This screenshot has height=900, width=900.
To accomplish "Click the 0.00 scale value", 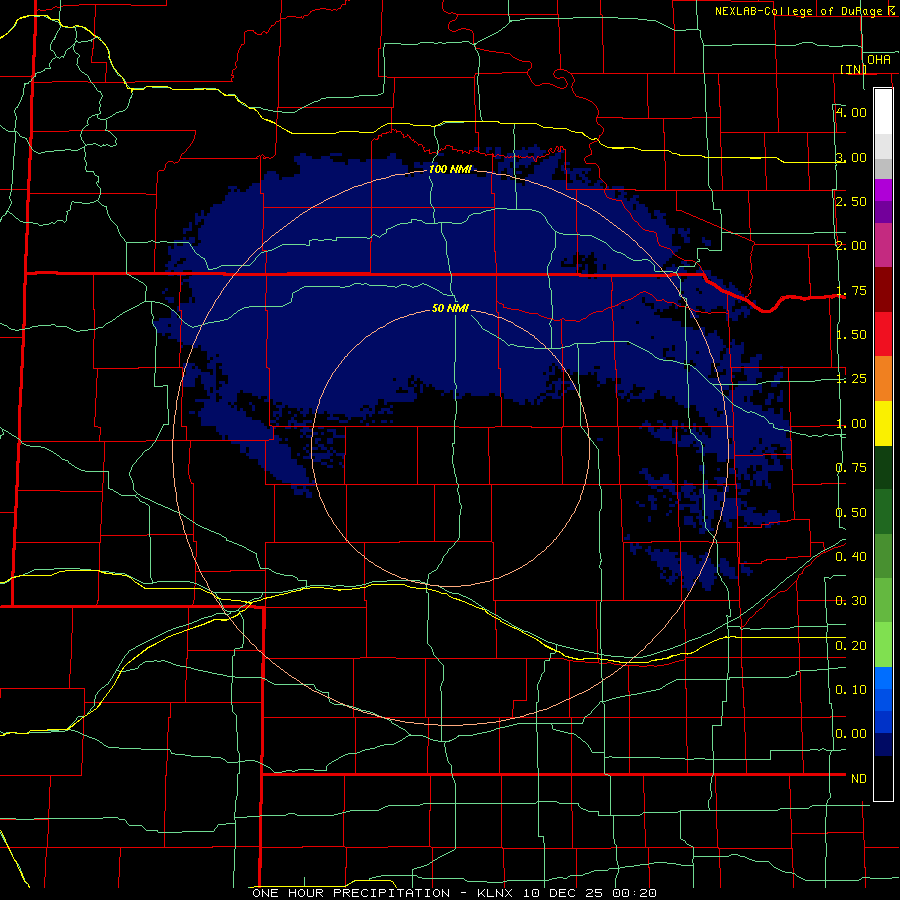I will click(x=851, y=734).
